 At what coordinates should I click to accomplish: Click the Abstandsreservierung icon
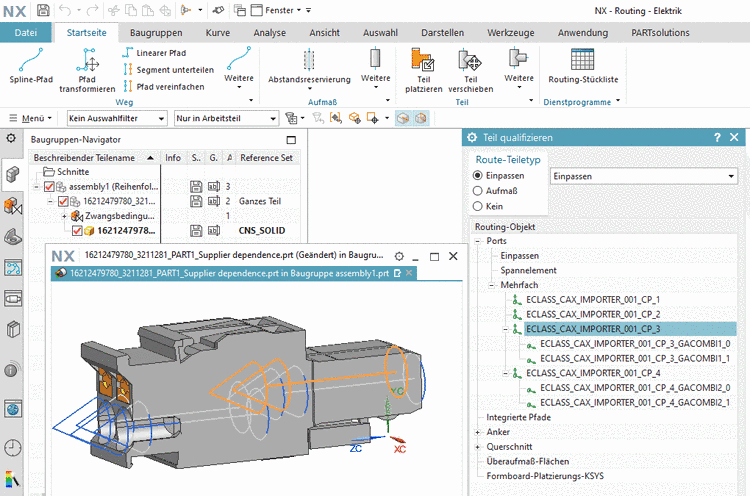pos(308,59)
